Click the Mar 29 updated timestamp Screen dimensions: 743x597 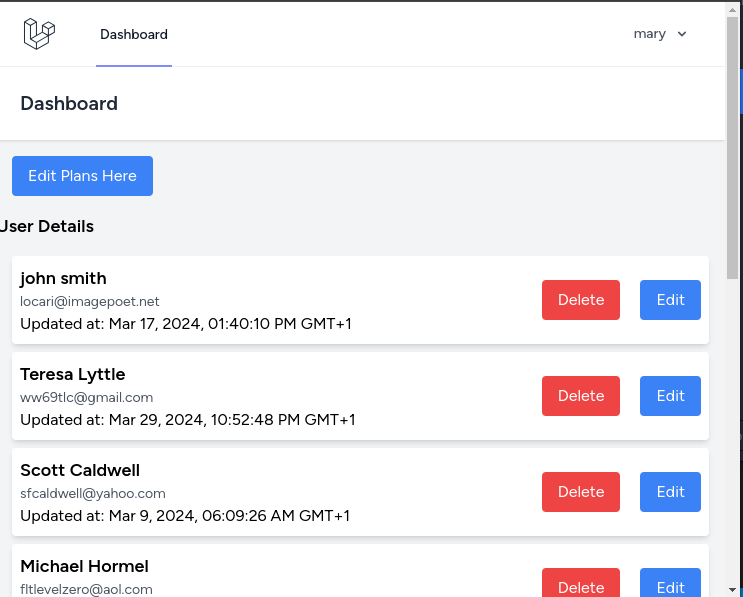[188, 420]
